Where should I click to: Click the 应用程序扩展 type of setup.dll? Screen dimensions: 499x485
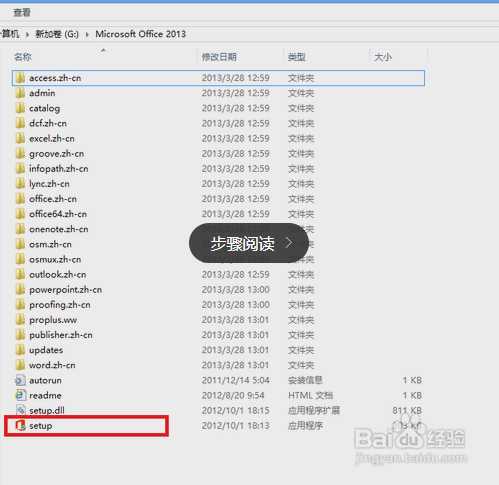[x=314, y=410]
